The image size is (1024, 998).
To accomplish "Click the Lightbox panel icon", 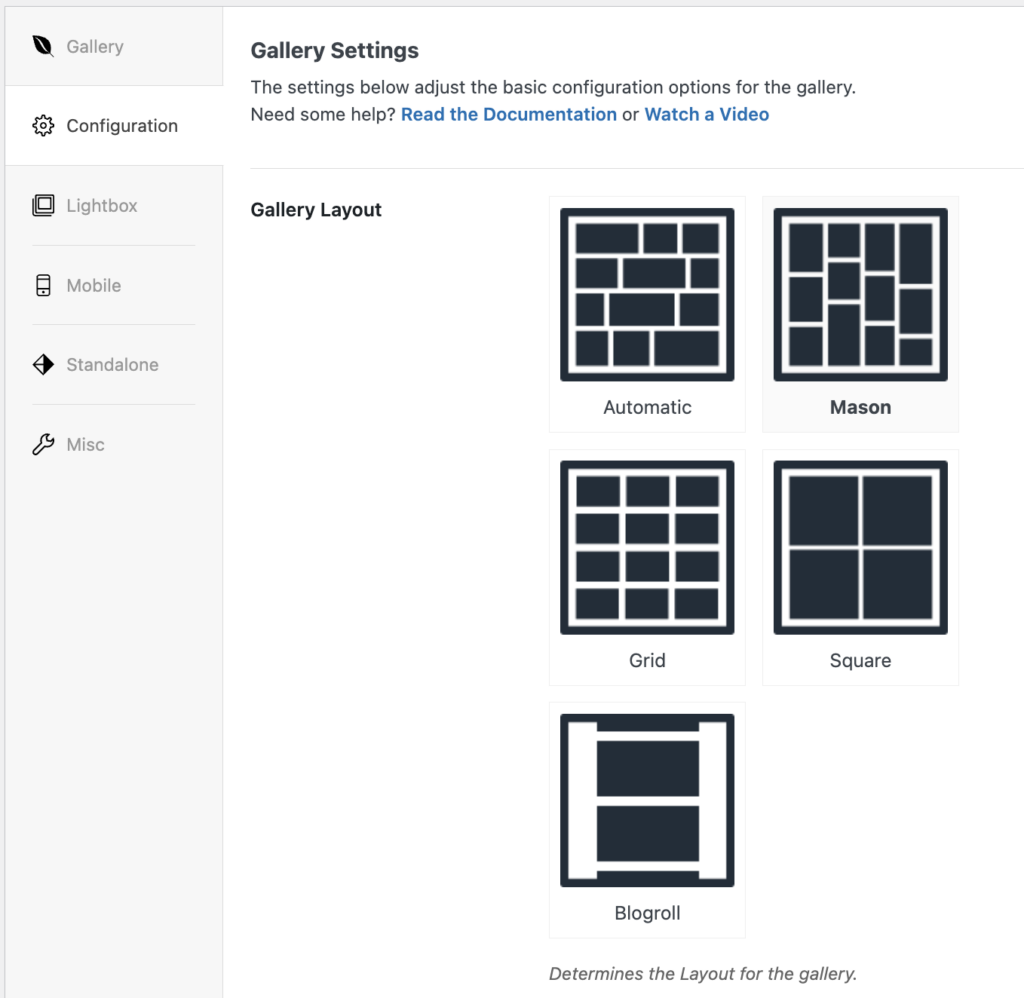I will (x=42, y=205).
